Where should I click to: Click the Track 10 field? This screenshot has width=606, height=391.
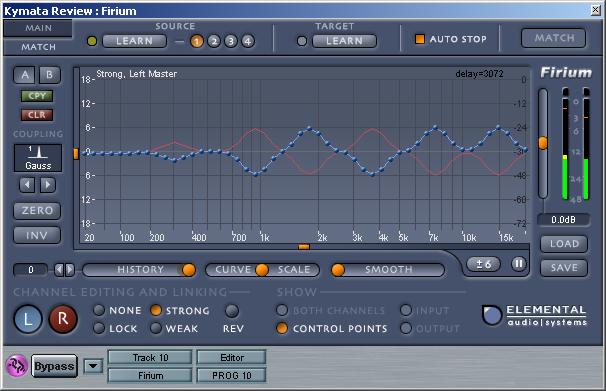pos(150,358)
